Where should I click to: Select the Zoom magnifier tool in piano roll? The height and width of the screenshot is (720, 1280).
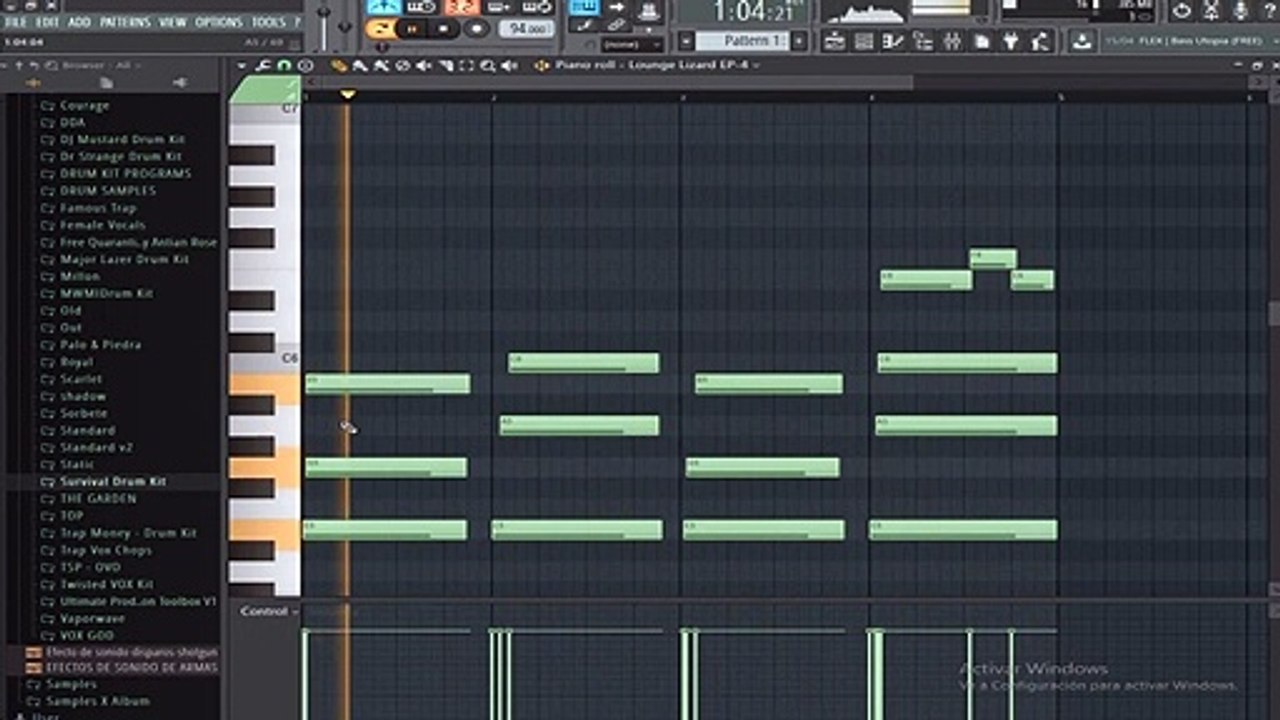(x=487, y=66)
